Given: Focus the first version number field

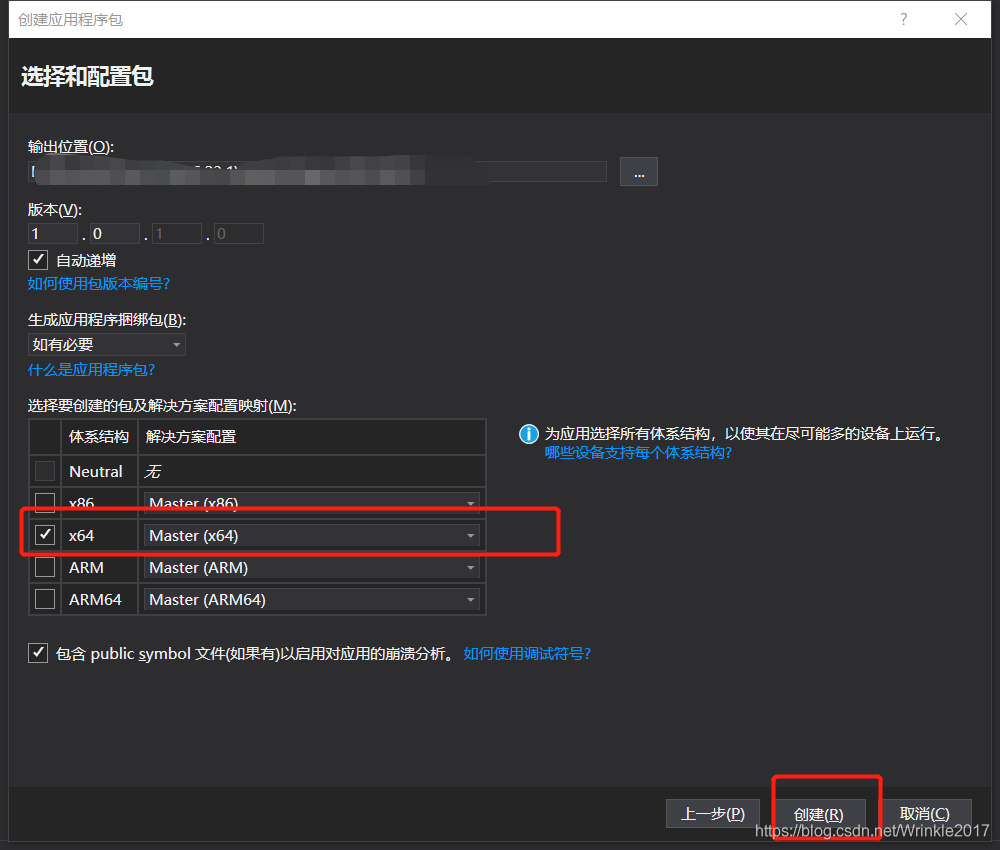Looking at the screenshot, I should click(x=53, y=233).
